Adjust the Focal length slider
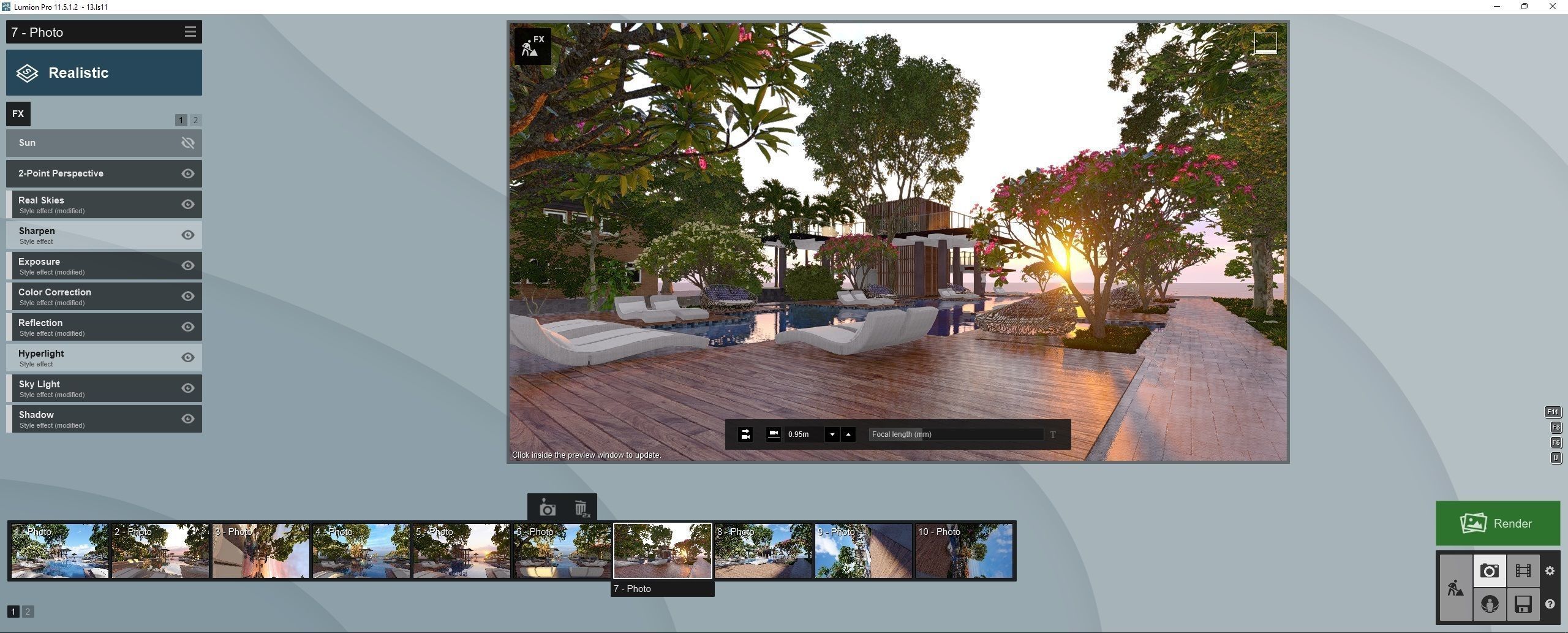The height and width of the screenshot is (633, 1568). click(956, 434)
